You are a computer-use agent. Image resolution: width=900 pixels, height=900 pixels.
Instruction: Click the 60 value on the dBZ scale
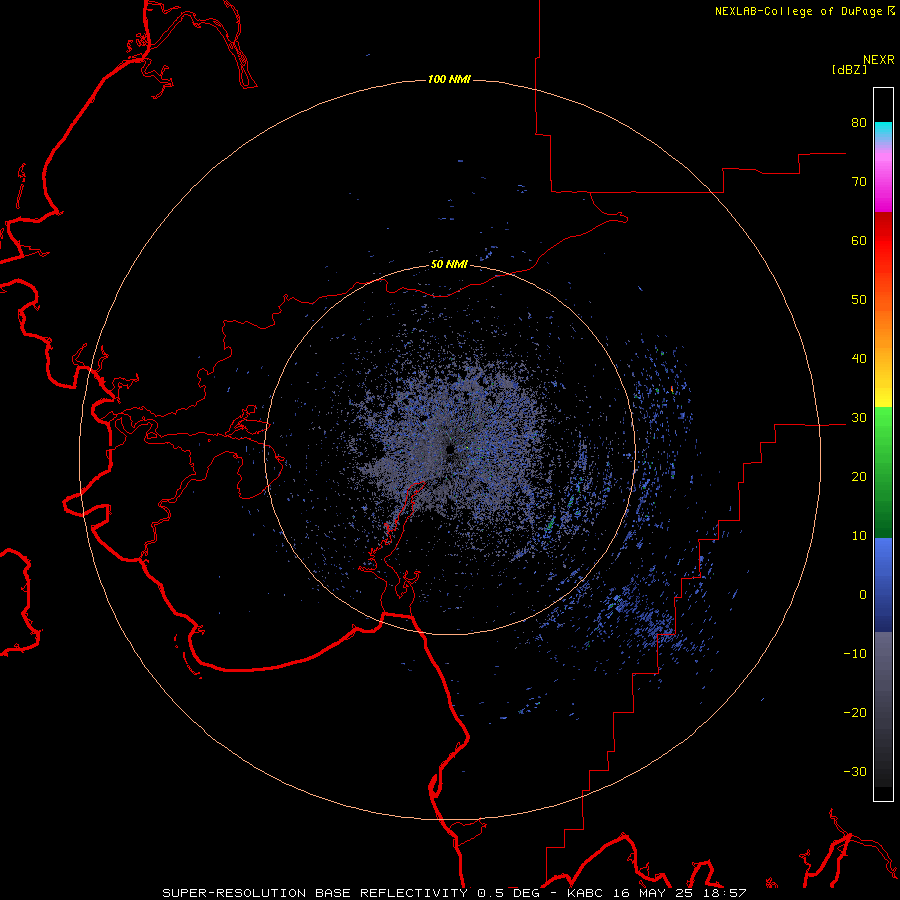(859, 240)
